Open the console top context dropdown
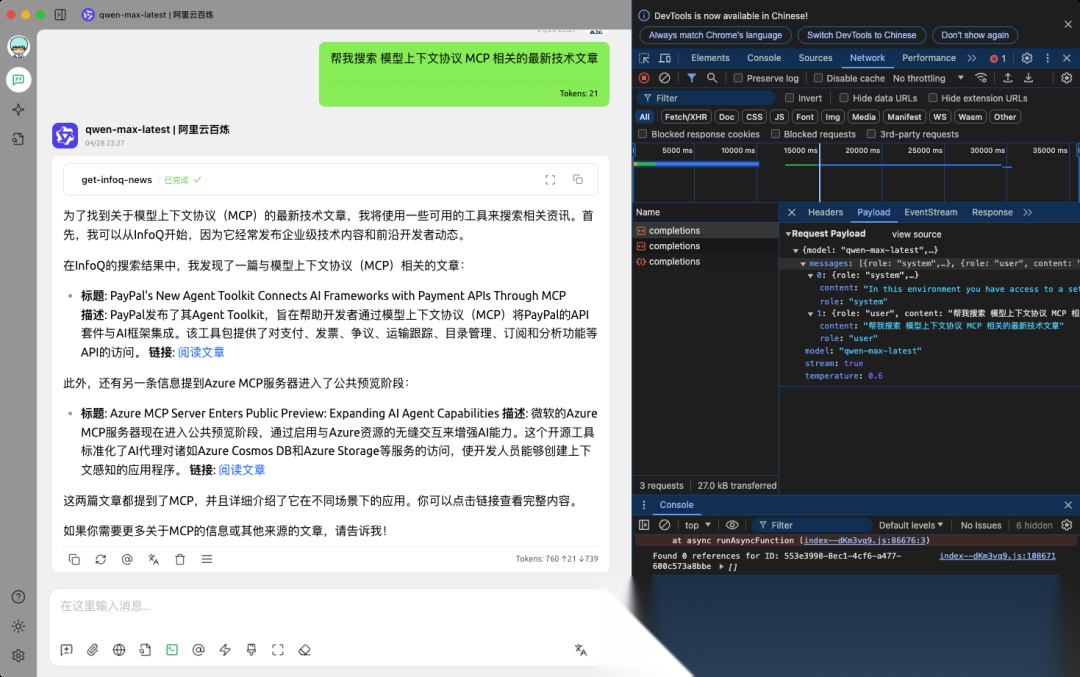The image size is (1080, 677). tap(698, 525)
